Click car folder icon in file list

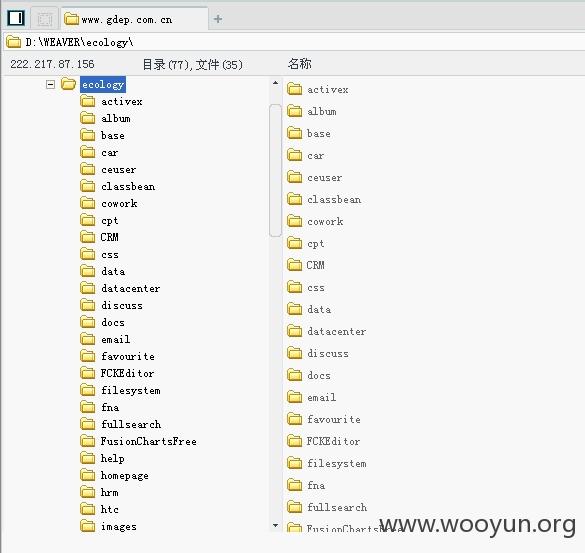[295, 155]
